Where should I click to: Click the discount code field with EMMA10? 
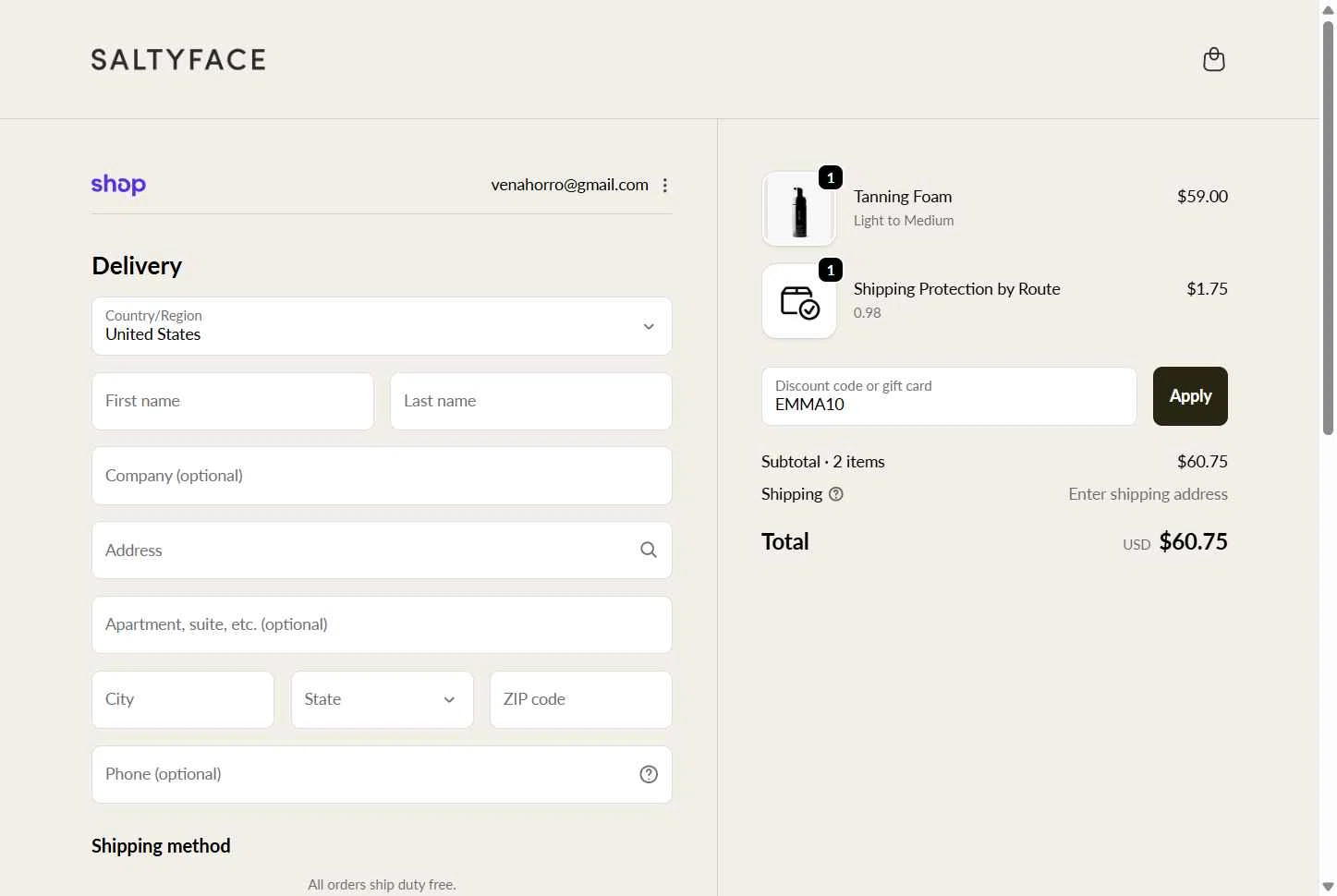tap(949, 396)
